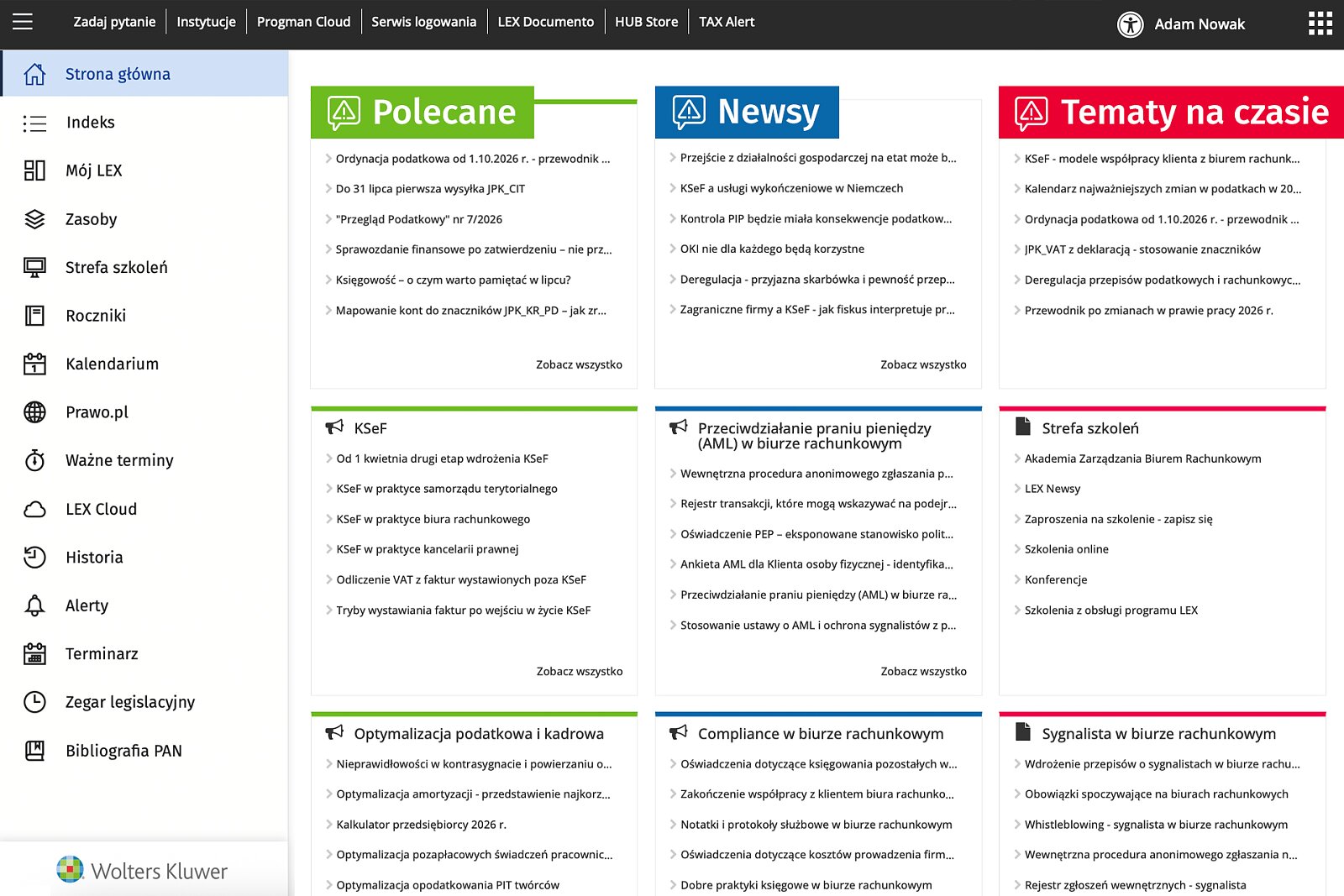Click the Strefa szkoleń monitor icon
The height and width of the screenshot is (896, 1344).
[x=34, y=268]
